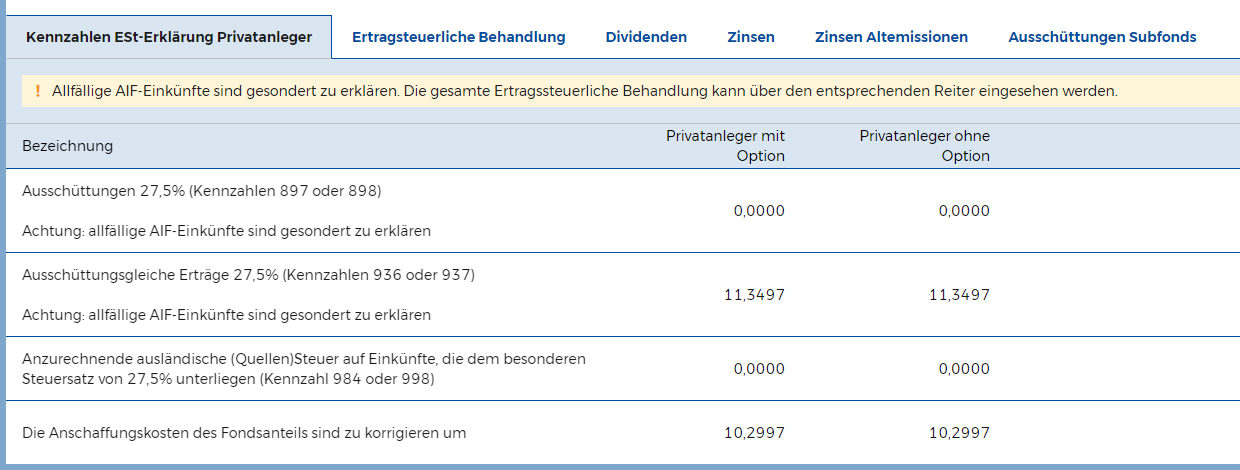Click the 11,3497 value under mit Option
The height and width of the screenshot is (470, 1240).
[754, 295]
